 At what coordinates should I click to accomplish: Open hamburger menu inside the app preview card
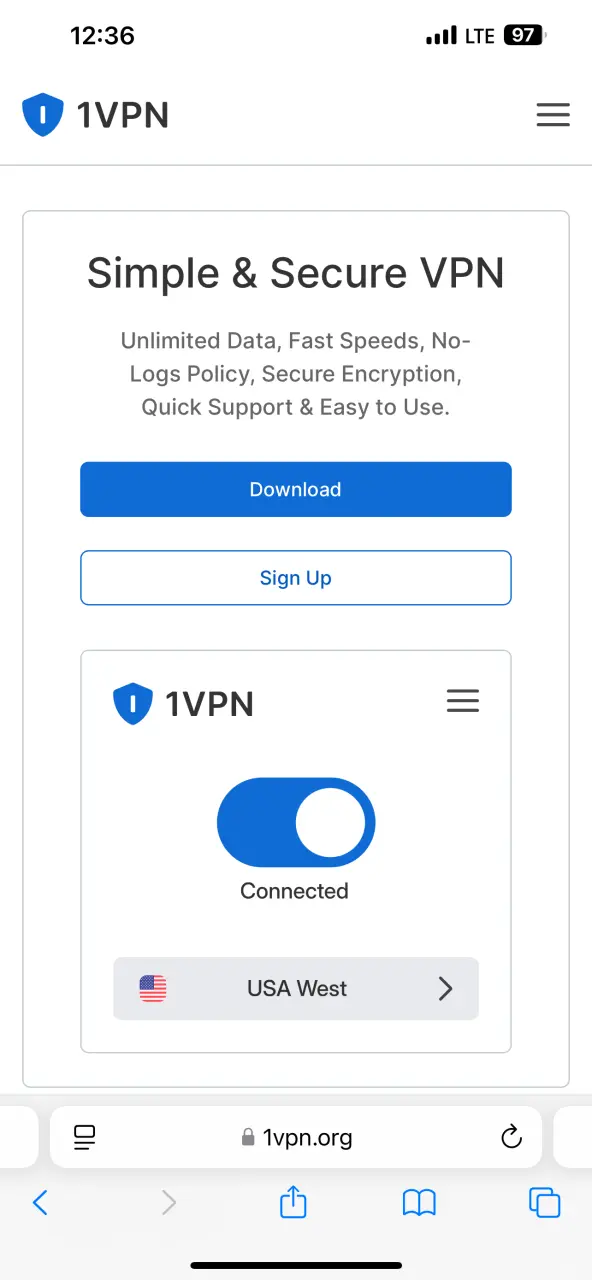point(463,701)
